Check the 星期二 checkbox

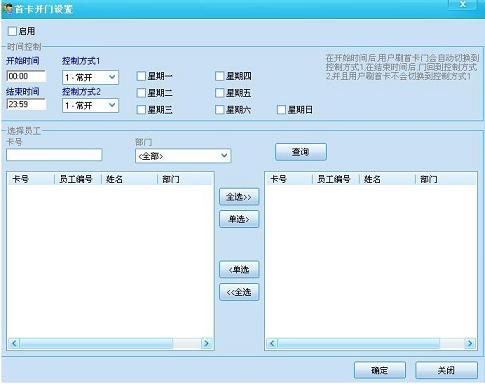141,93
